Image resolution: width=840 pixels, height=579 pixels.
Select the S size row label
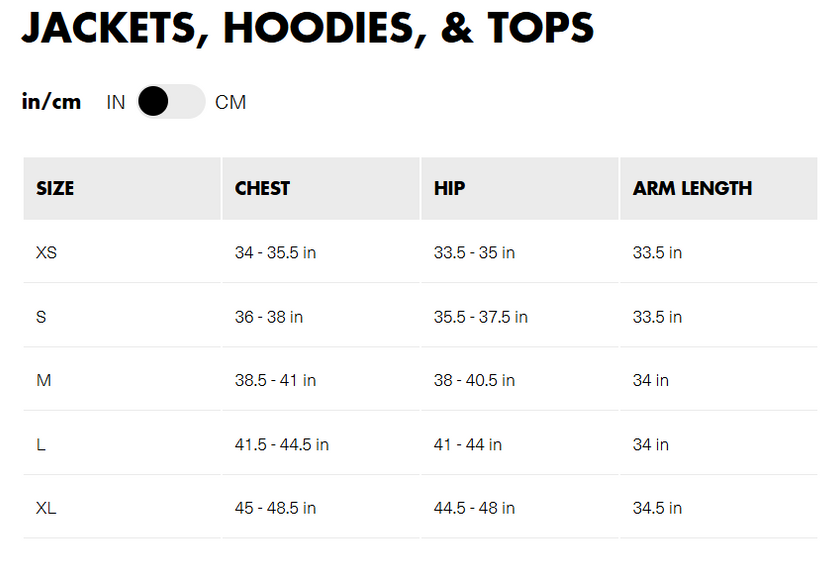pos(41,317)
